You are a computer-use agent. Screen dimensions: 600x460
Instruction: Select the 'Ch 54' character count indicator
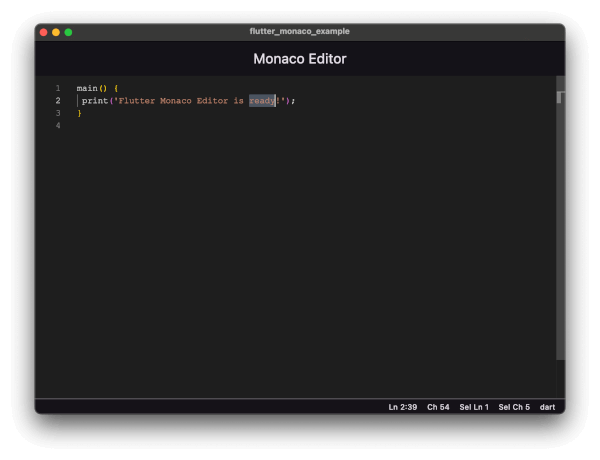coord(438,407)
